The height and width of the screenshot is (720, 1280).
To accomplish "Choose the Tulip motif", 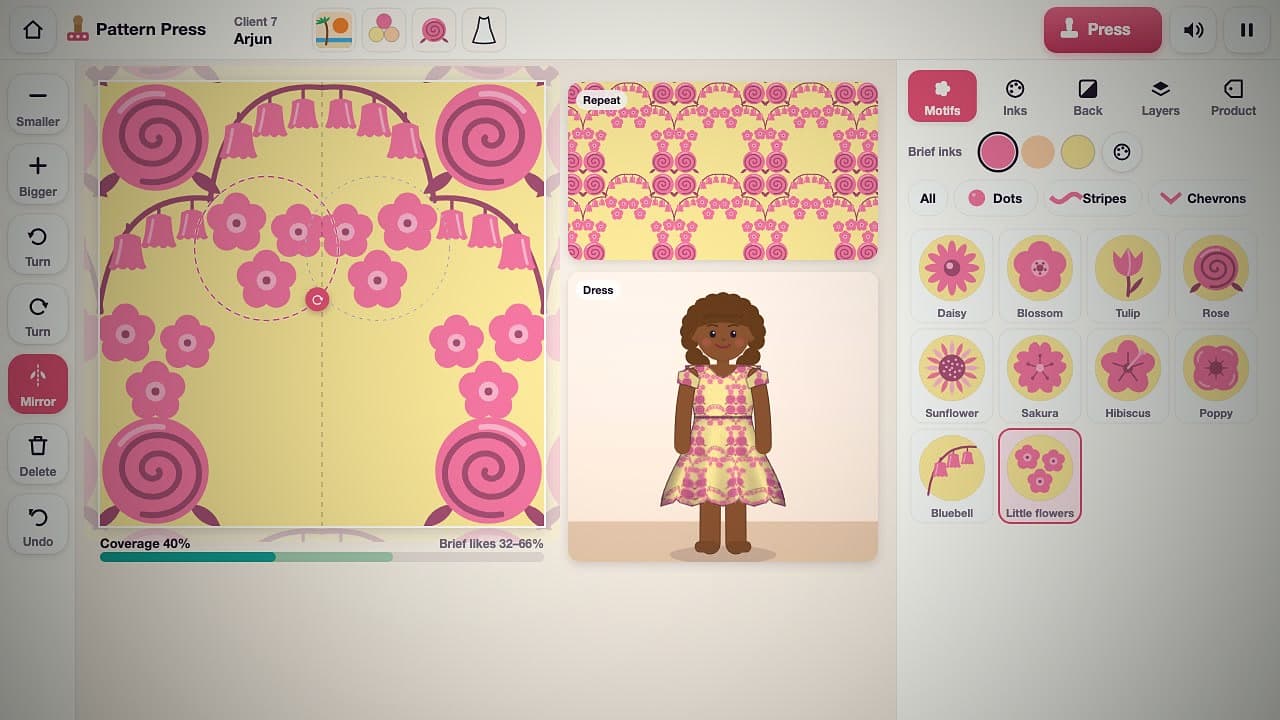I will (x=1128, y=276).
